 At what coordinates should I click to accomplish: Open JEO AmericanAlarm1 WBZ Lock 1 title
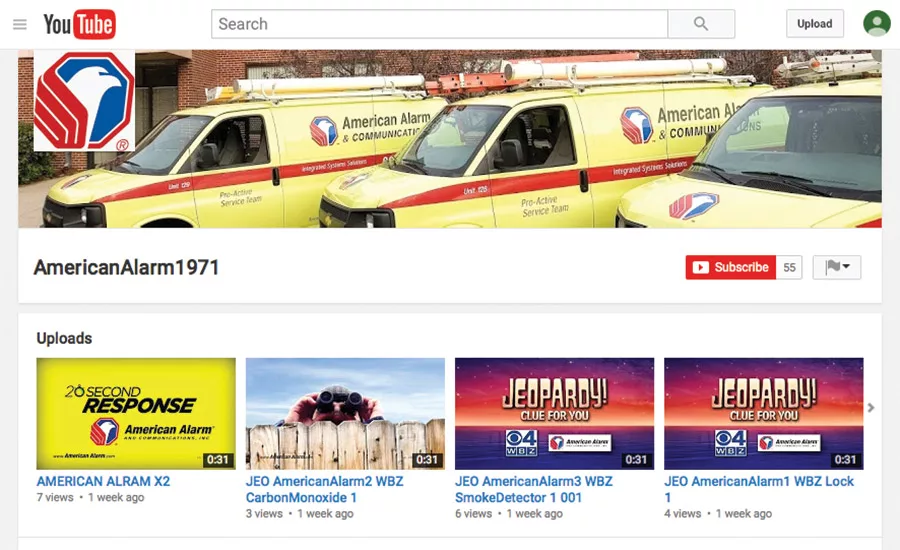coord(759,489)
